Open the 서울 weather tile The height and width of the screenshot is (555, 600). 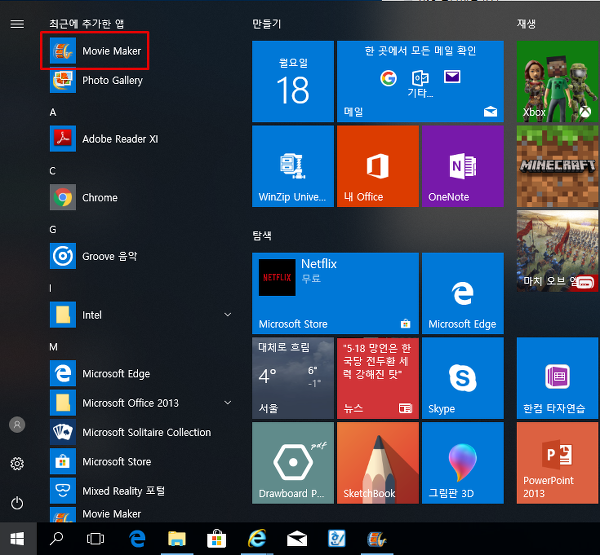[x=293, y=378]
